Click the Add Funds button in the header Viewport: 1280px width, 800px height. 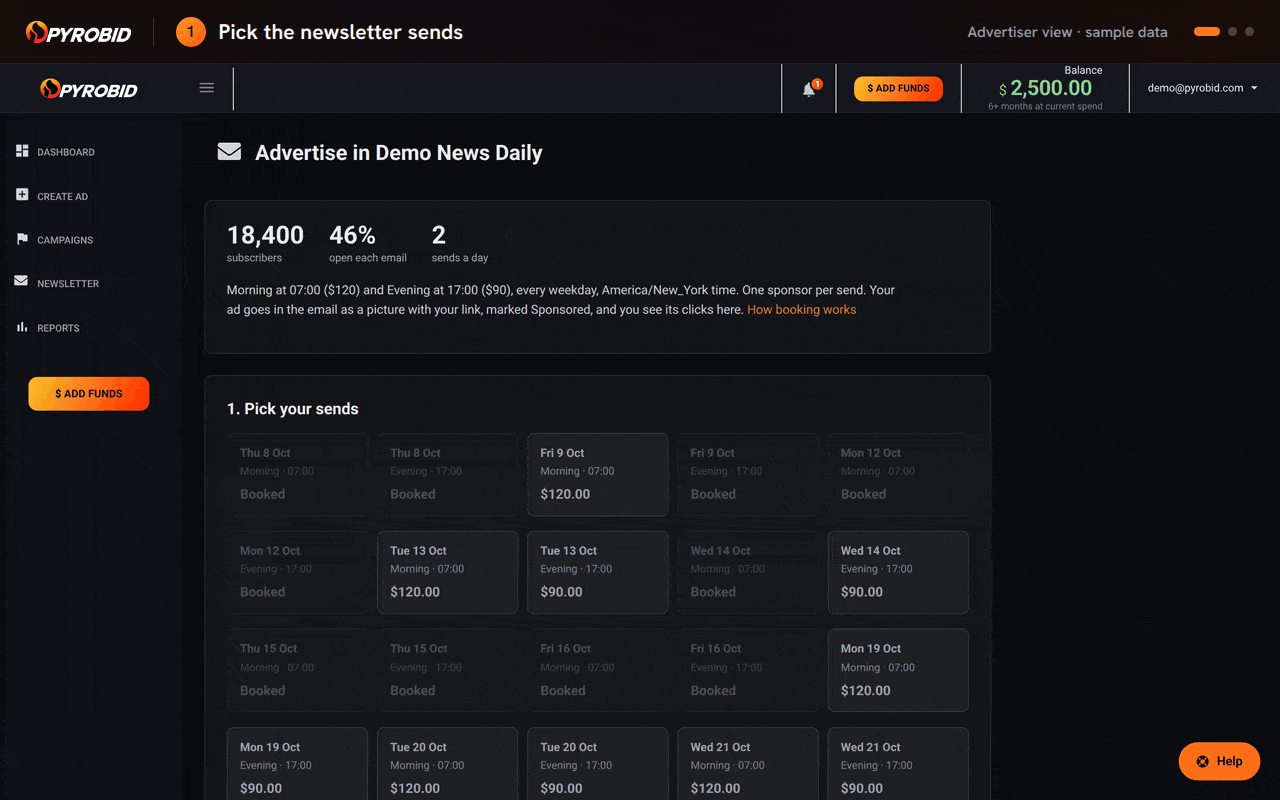(898, 88)
